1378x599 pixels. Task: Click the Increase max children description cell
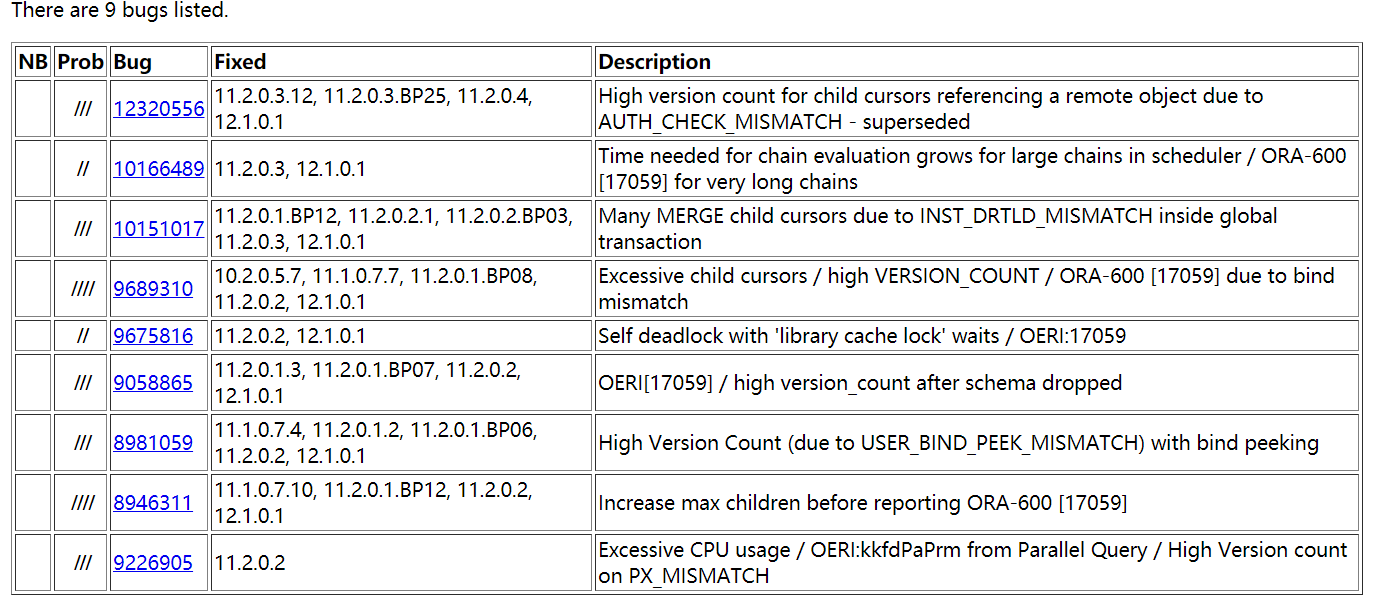(x=976, y=502)
